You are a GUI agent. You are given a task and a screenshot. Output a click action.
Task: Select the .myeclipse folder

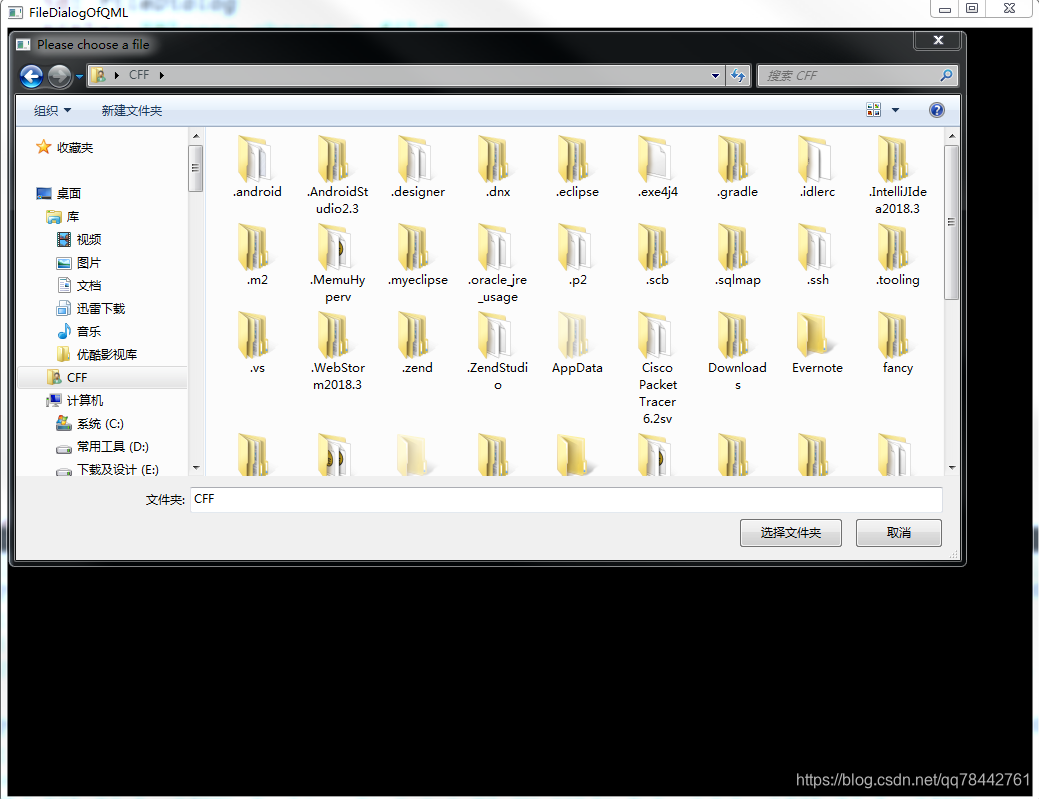(417, 256)
